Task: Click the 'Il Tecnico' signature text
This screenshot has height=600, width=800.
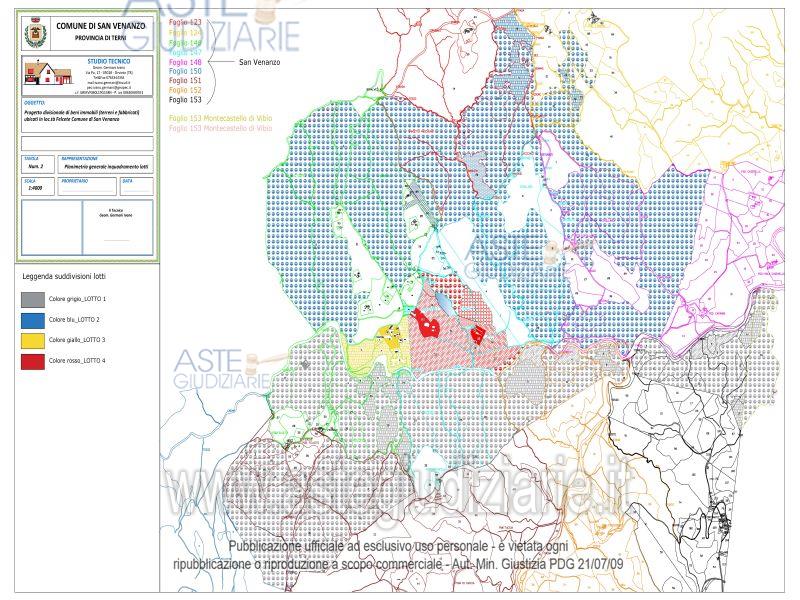Action: (116, 210)
